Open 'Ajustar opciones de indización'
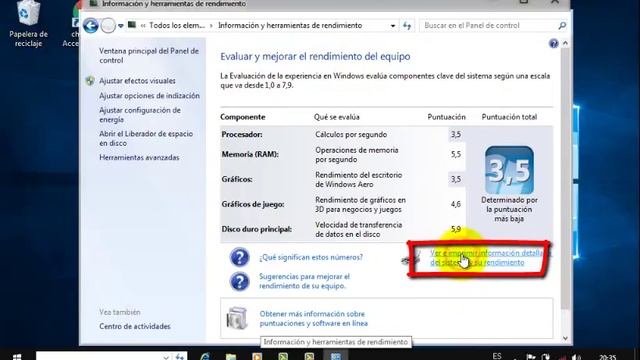 (x=149, y=96)
